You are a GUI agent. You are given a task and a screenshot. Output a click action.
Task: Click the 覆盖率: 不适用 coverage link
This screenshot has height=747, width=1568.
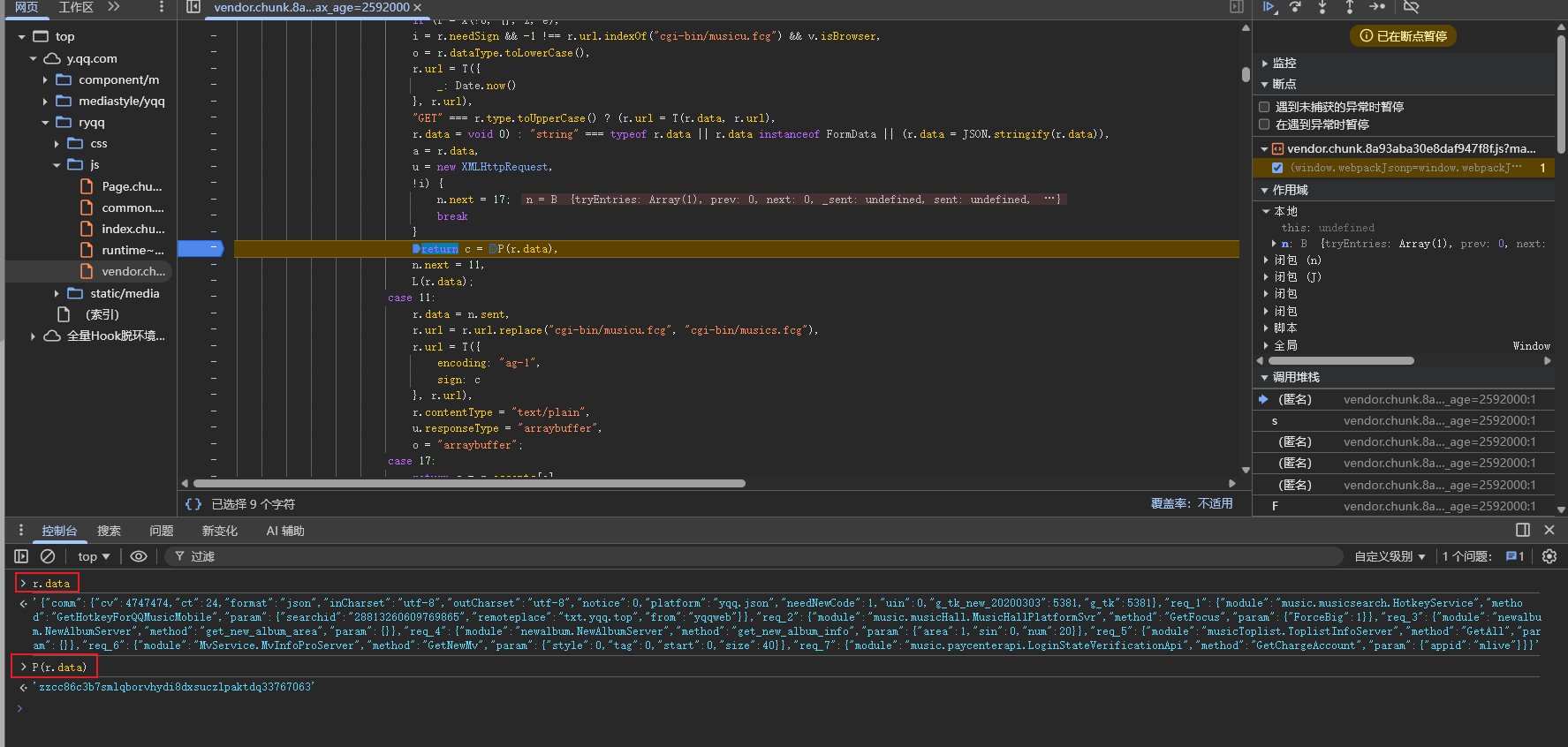1192,503
